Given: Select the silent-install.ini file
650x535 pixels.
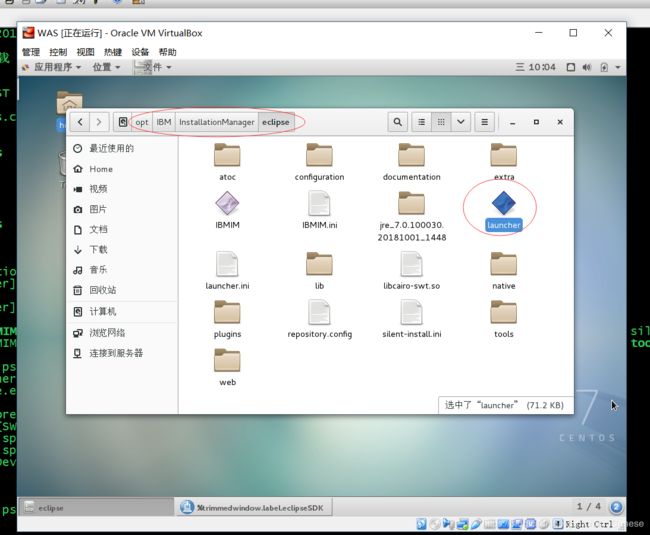Looking at the screenshot, I should 411,319.
